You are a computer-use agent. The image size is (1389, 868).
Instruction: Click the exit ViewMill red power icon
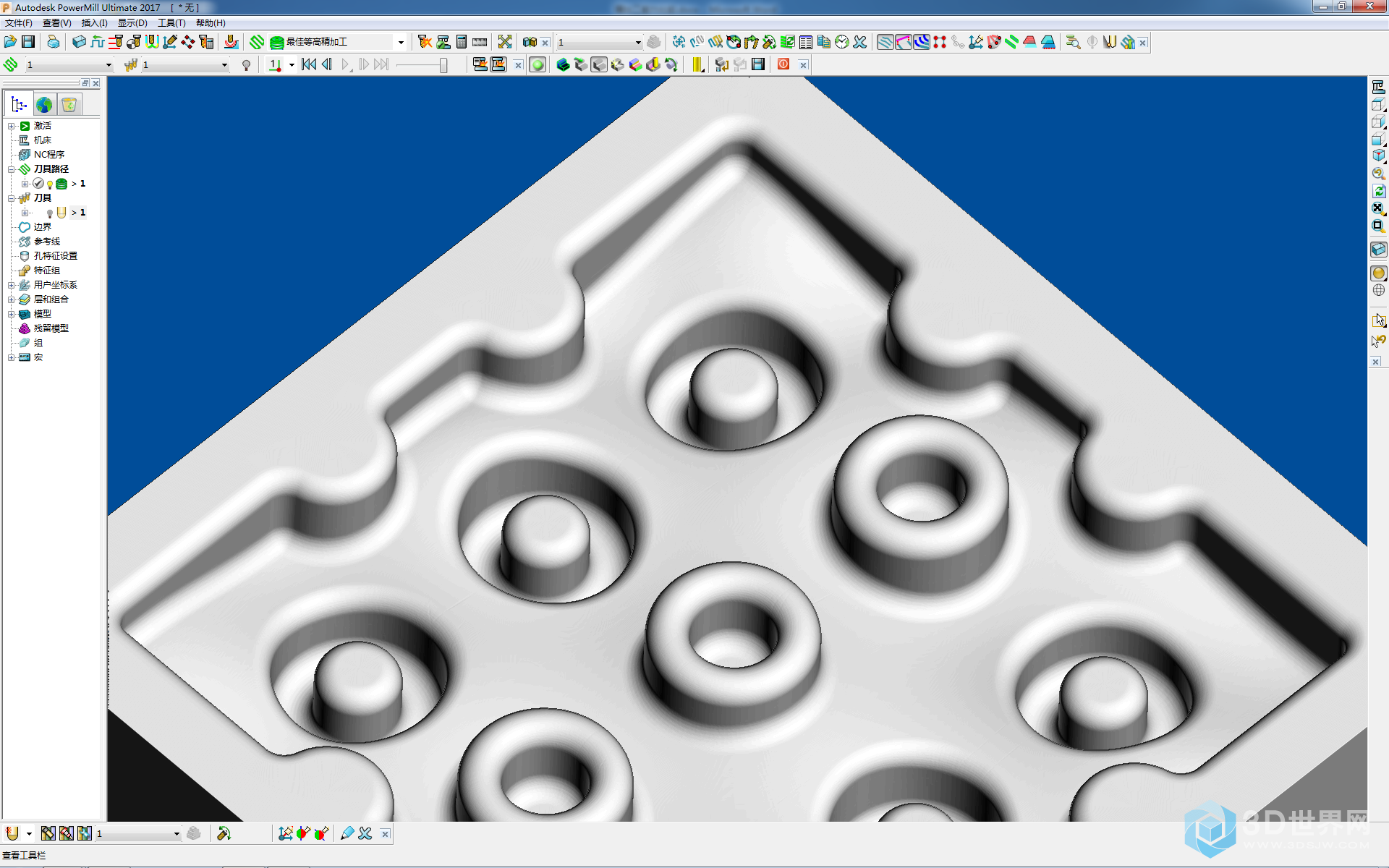click(783, 64)
